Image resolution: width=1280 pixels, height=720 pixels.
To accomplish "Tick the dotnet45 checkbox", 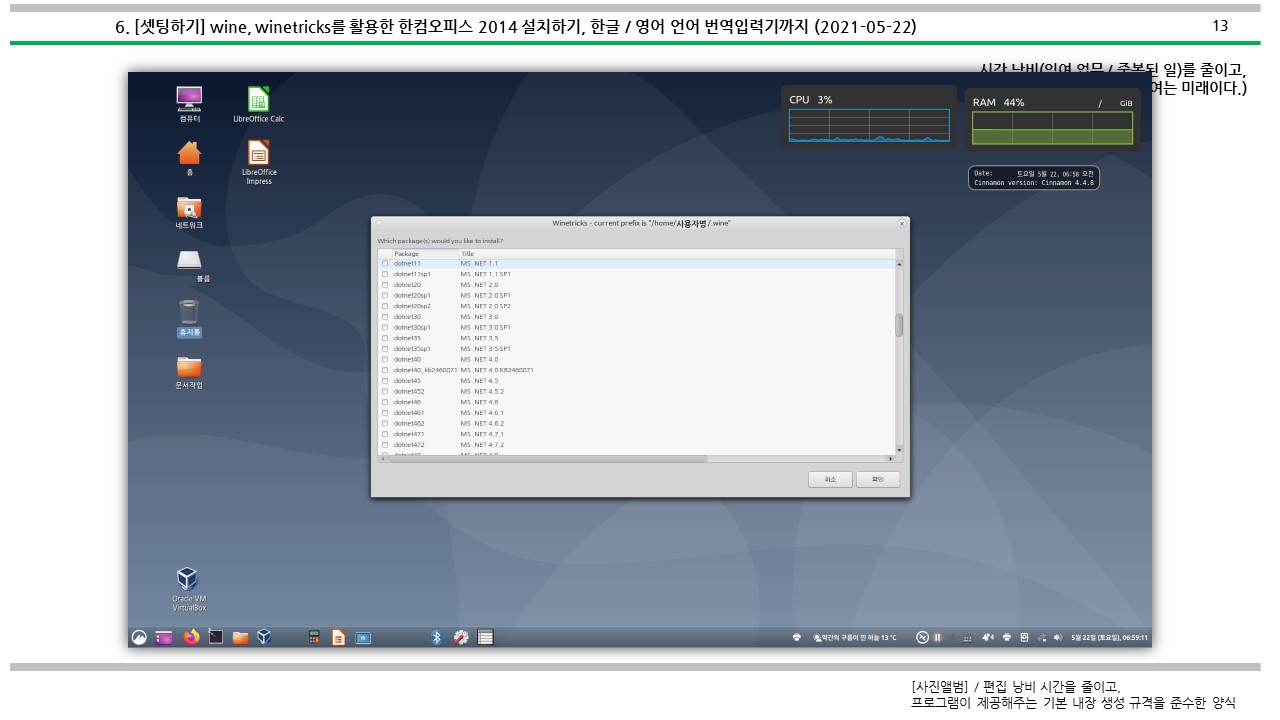I will 385,380.
